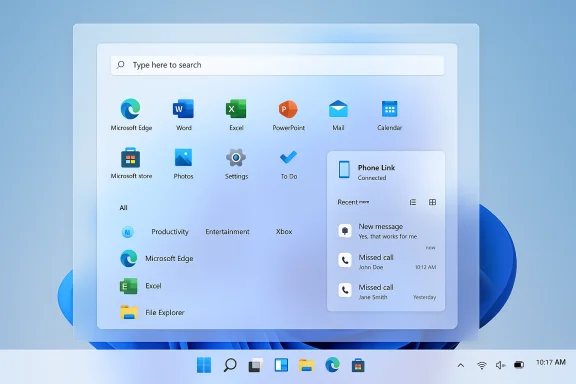
Task: Open Microsoft Edge in the app list
Action: (157, 258)
